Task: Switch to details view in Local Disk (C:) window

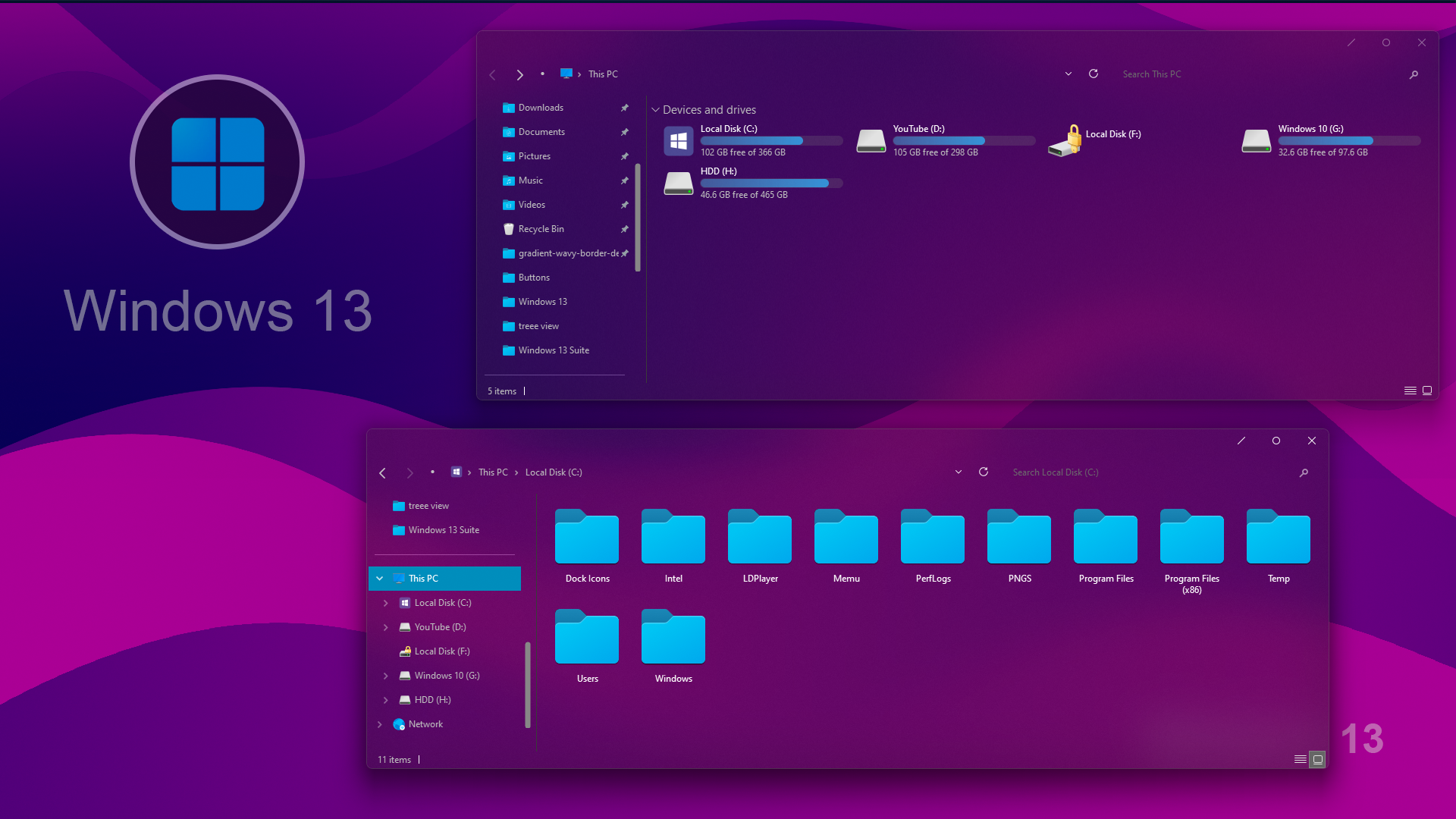Action: (1300, 759)
